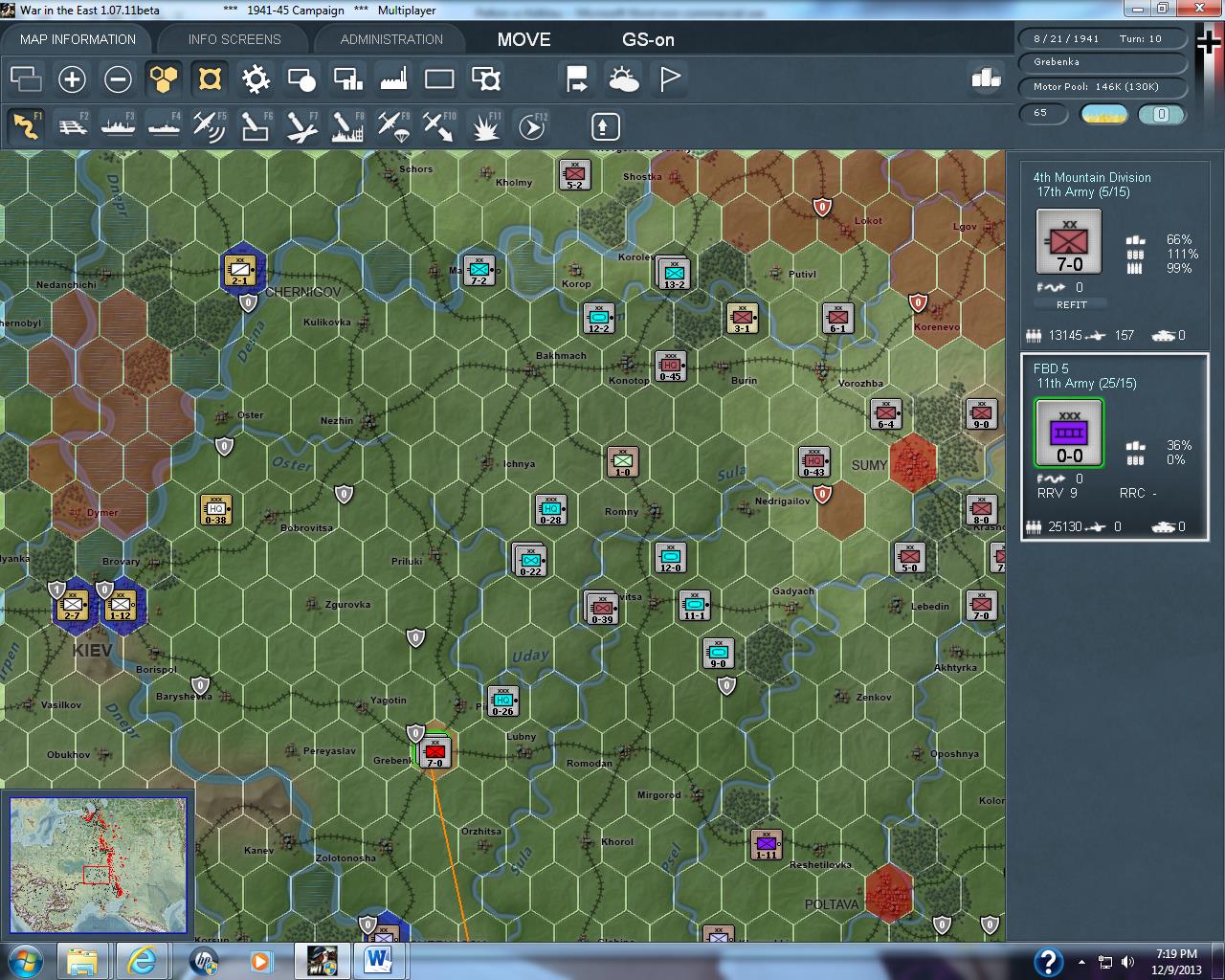Click the MOVE mode label
Image resolution: width=1225 pixels, height=980 pixels.
tap(524, 39)
